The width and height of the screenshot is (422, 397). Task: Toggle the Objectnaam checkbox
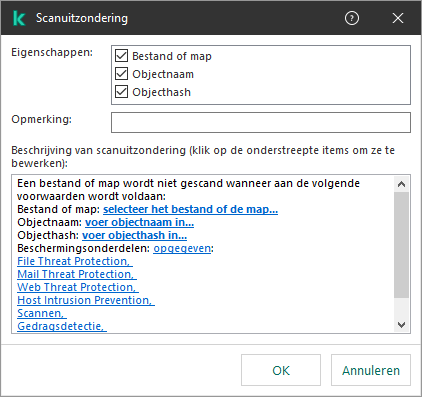[x=121, y=74]
